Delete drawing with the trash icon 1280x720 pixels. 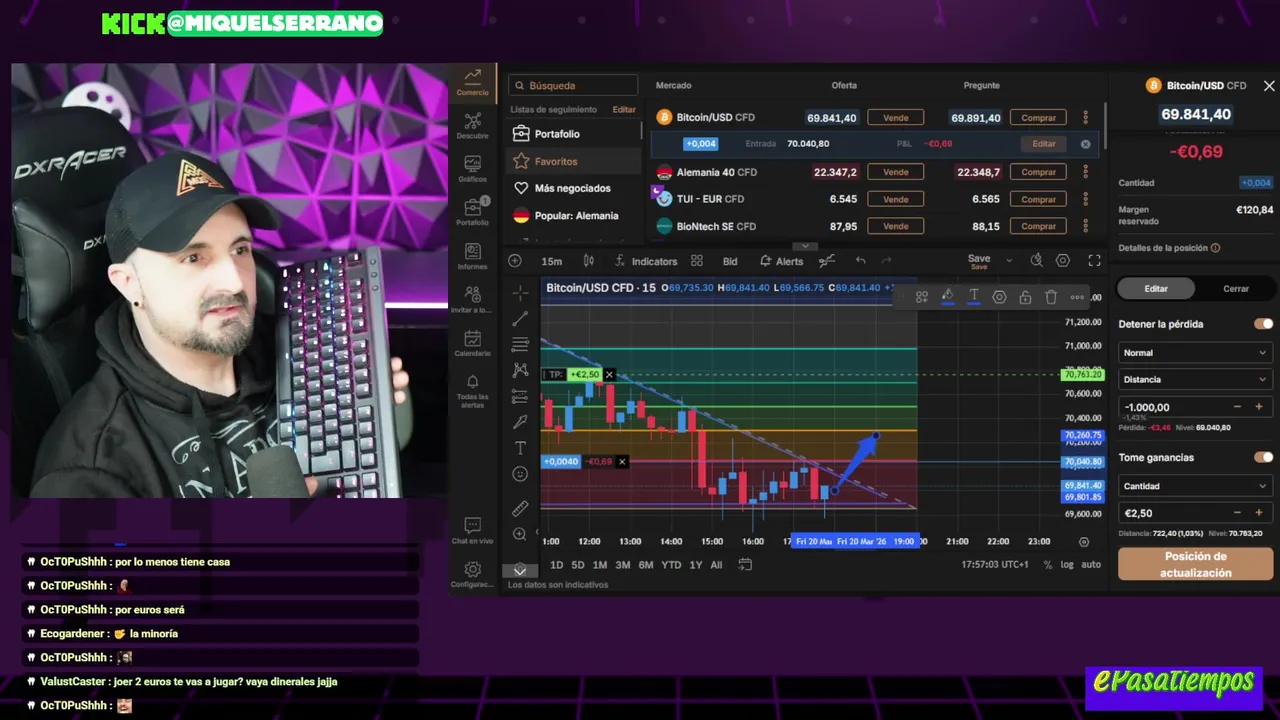(1051, 297)
